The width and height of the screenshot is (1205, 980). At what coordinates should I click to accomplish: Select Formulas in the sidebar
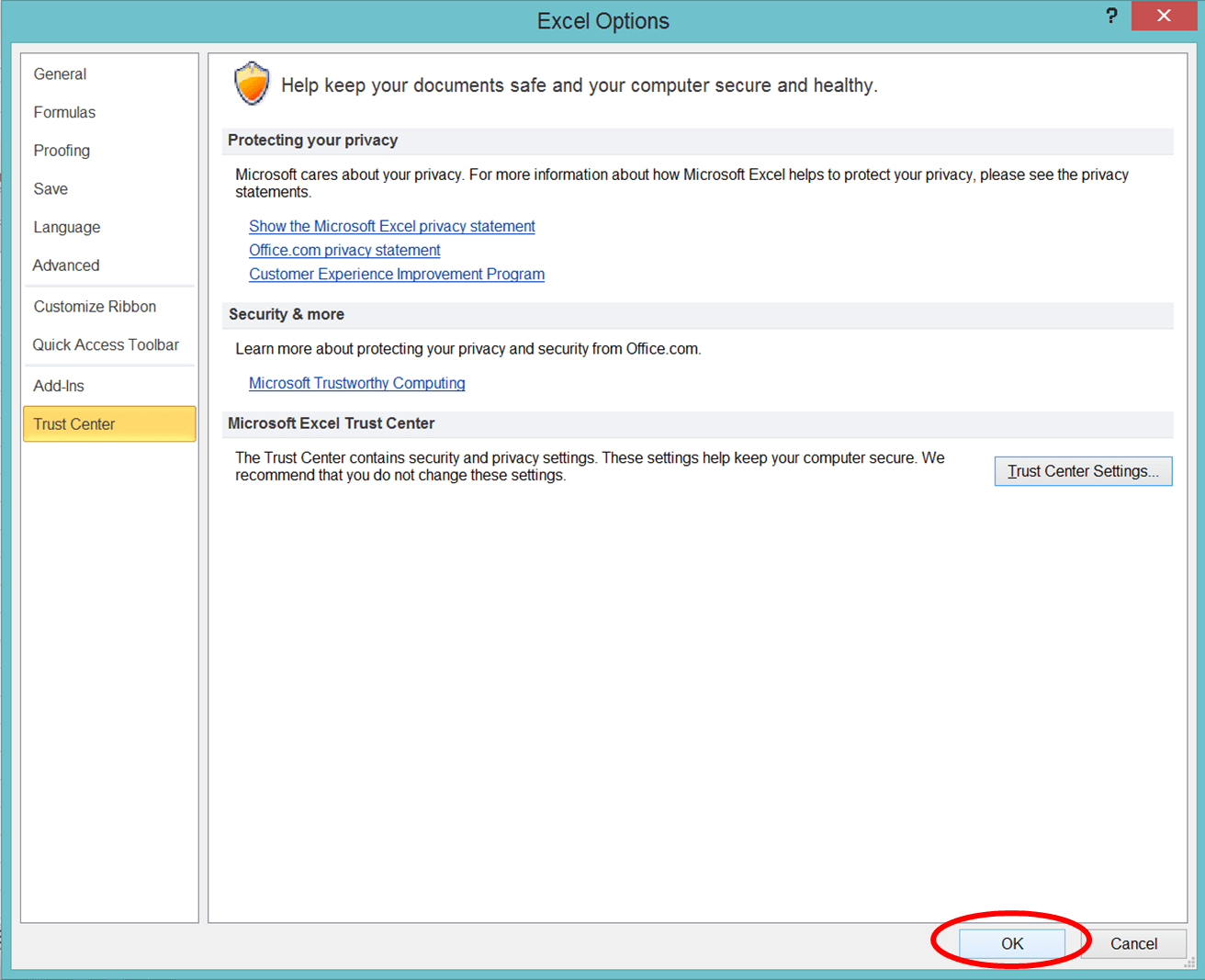[x=64, y=112]
